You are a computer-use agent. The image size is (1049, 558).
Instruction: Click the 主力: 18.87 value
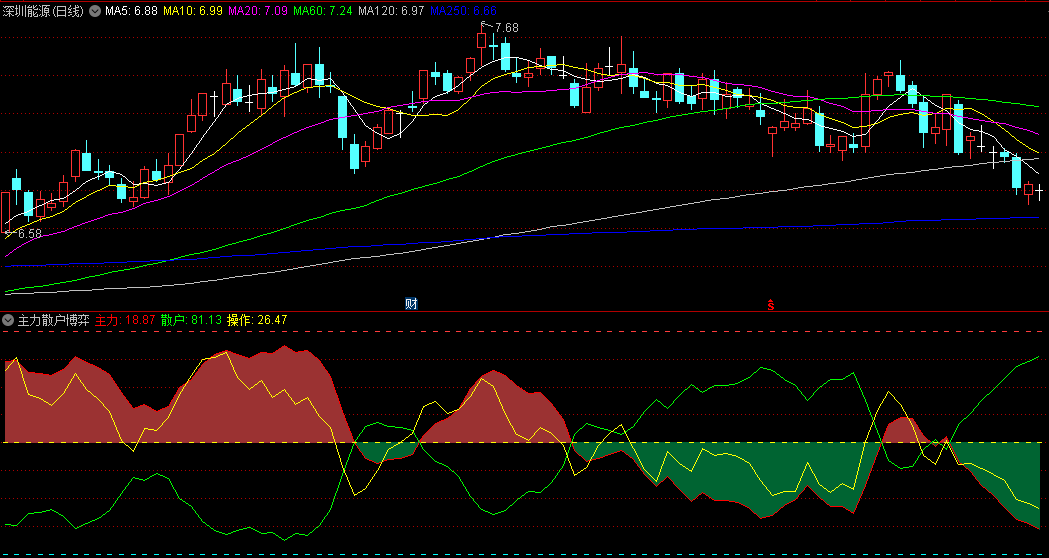tap(125, 320)
